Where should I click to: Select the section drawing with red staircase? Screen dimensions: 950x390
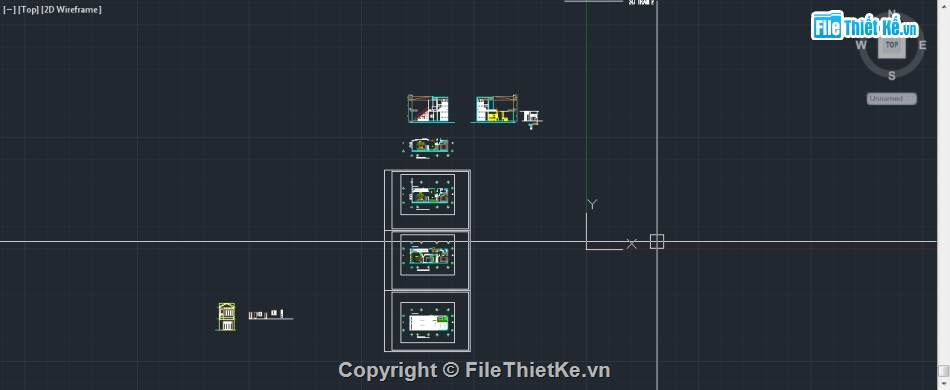coord(430,109)
